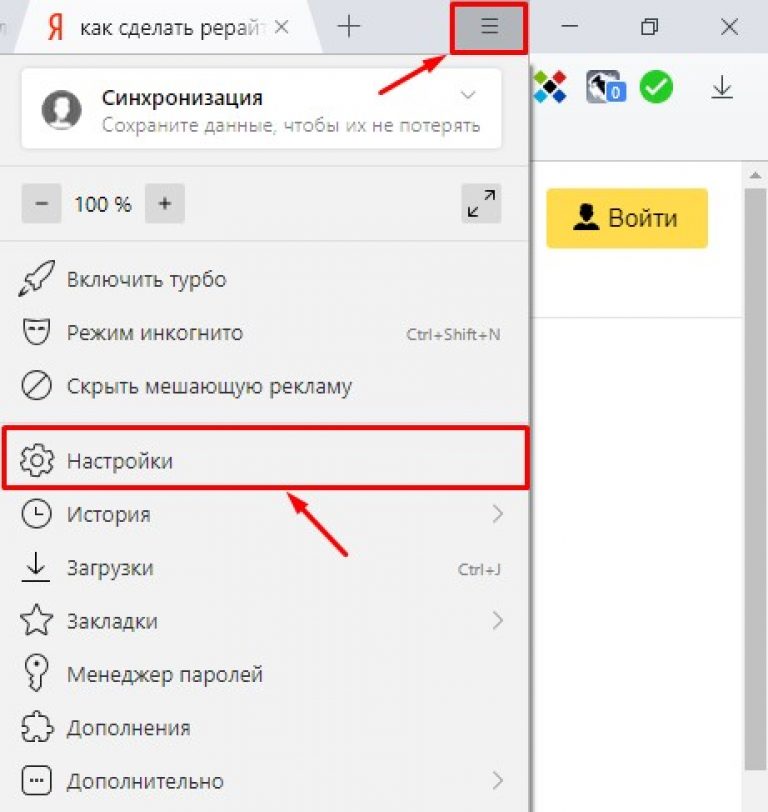Image resolution: width=768 pixels, height=812 pixels.
Task: Click the extension icon with badge 0
Action: (605, 86)
